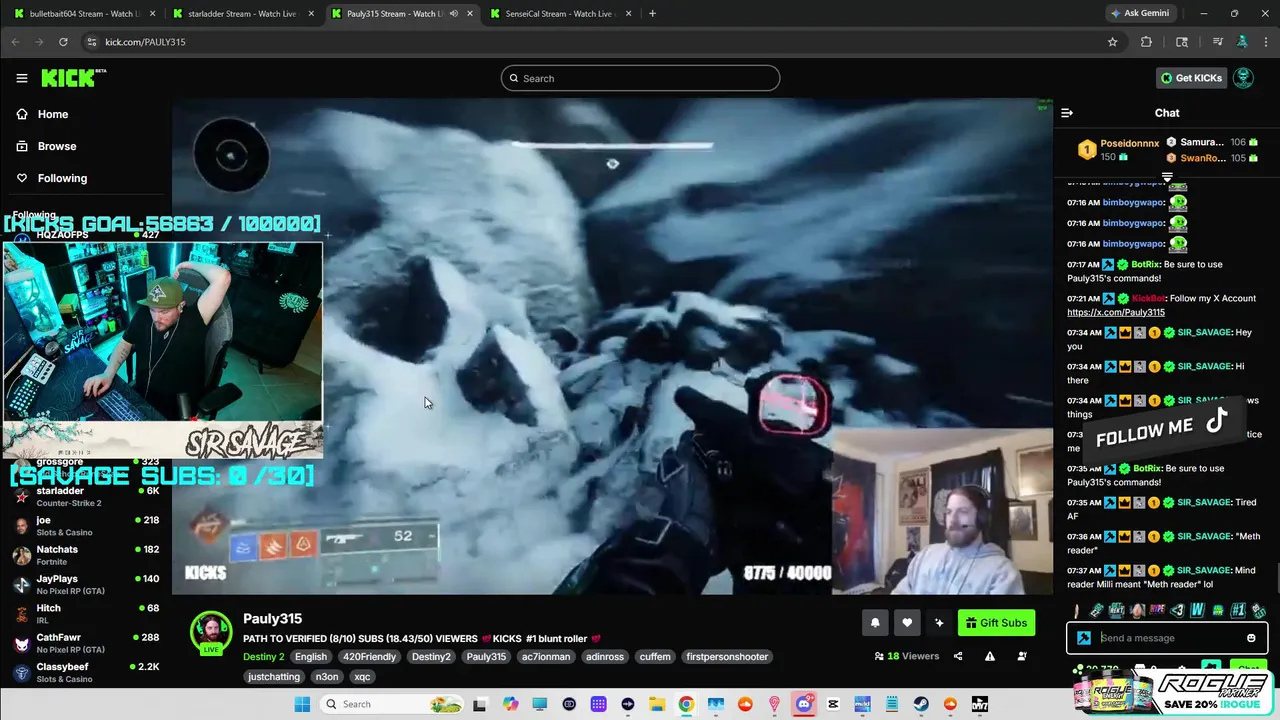The image size is (1280, 720).
Task: Click the xqc tag
Action: pyautogui.click(x=362, y=677)
